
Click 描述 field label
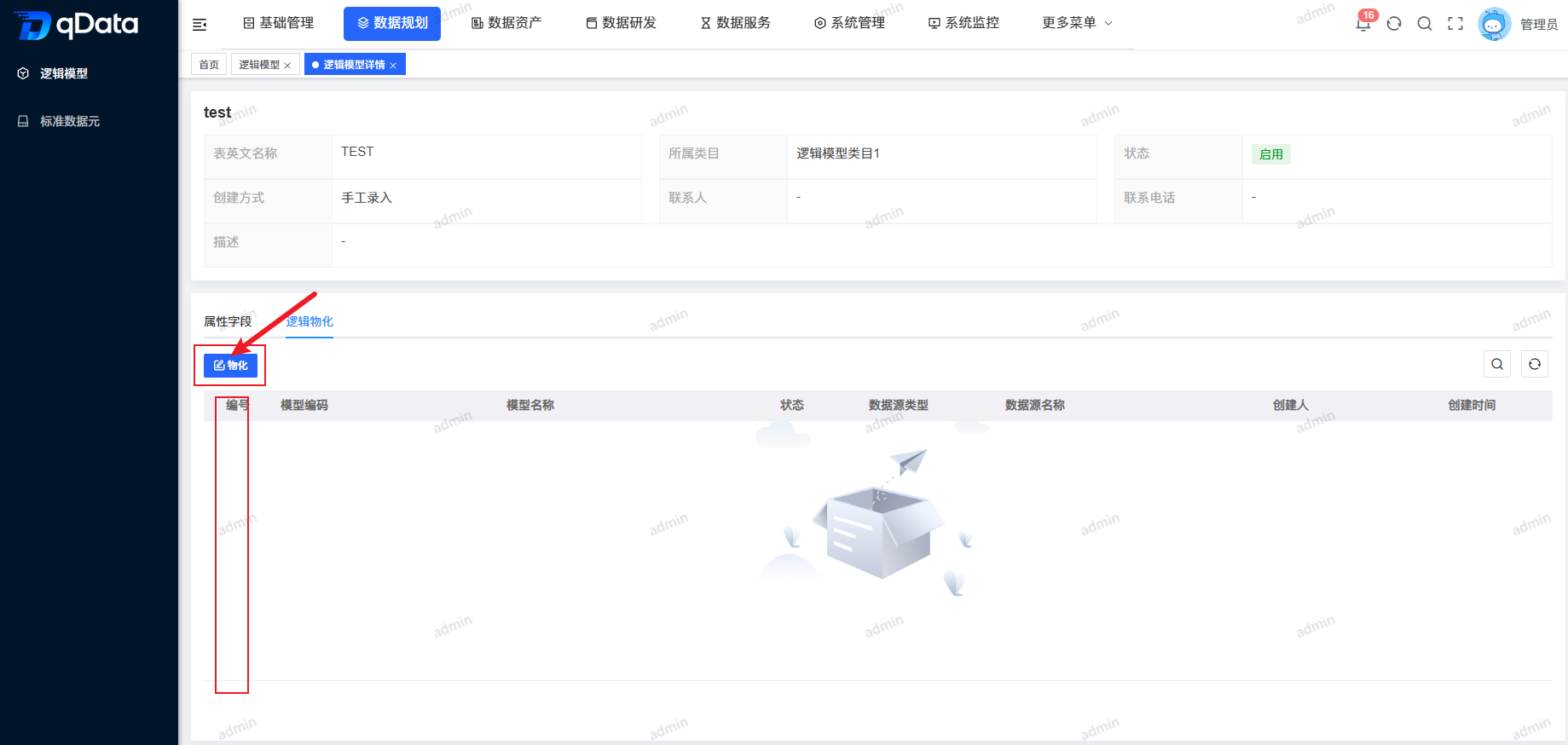click(x=226, y=242)
